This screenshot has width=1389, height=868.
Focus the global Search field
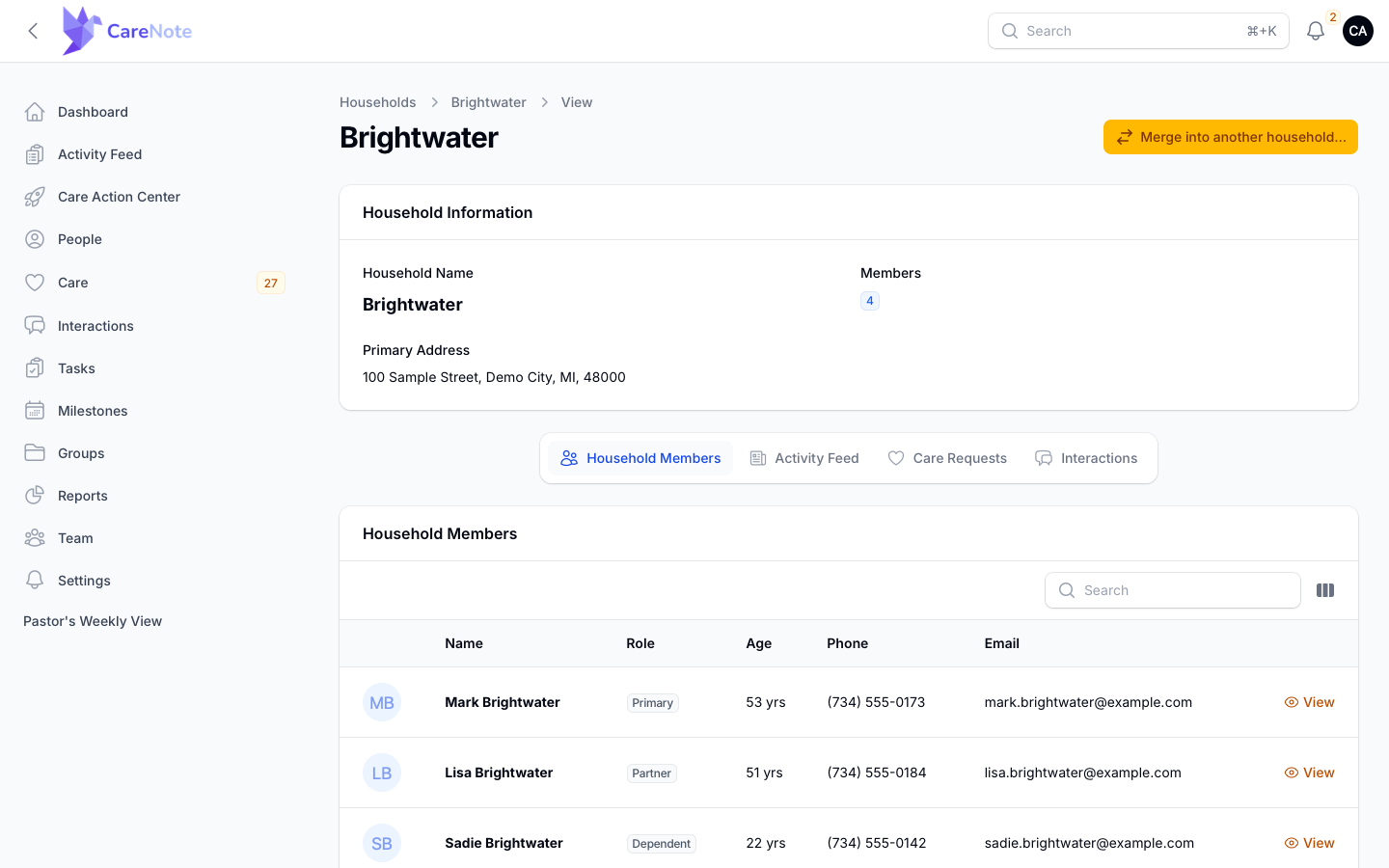pos(1138,31)
